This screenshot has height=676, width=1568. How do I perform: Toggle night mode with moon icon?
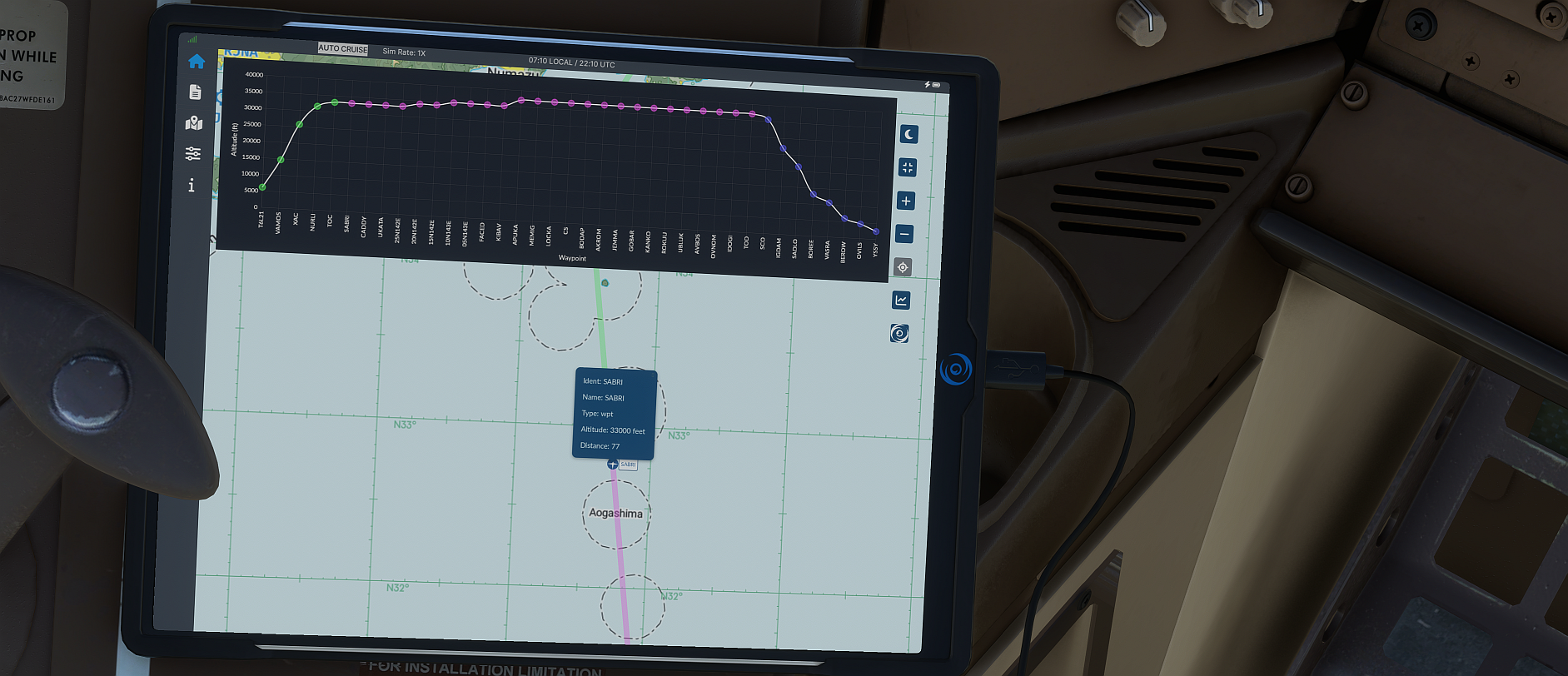tap(909, 134)
